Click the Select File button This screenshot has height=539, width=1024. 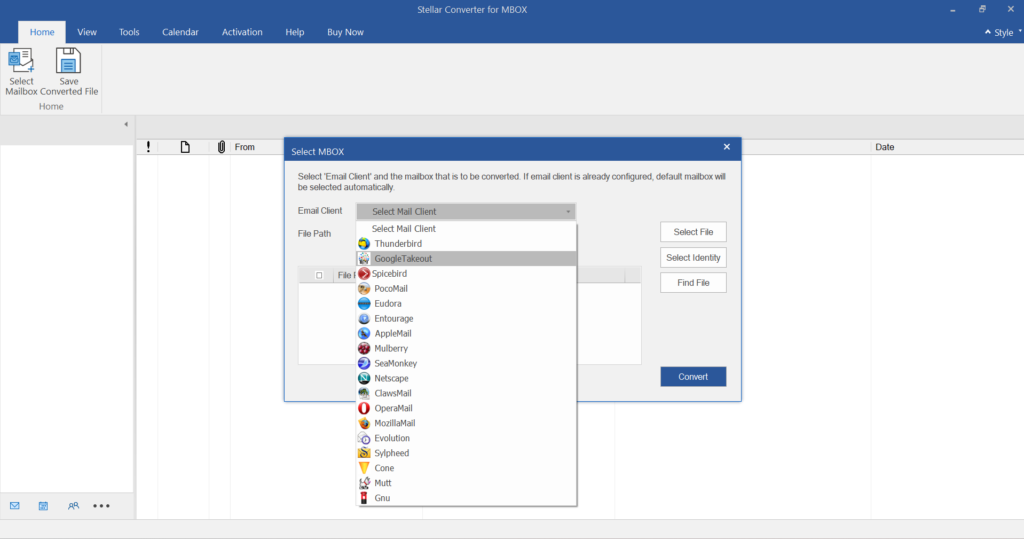click(693, 232)
